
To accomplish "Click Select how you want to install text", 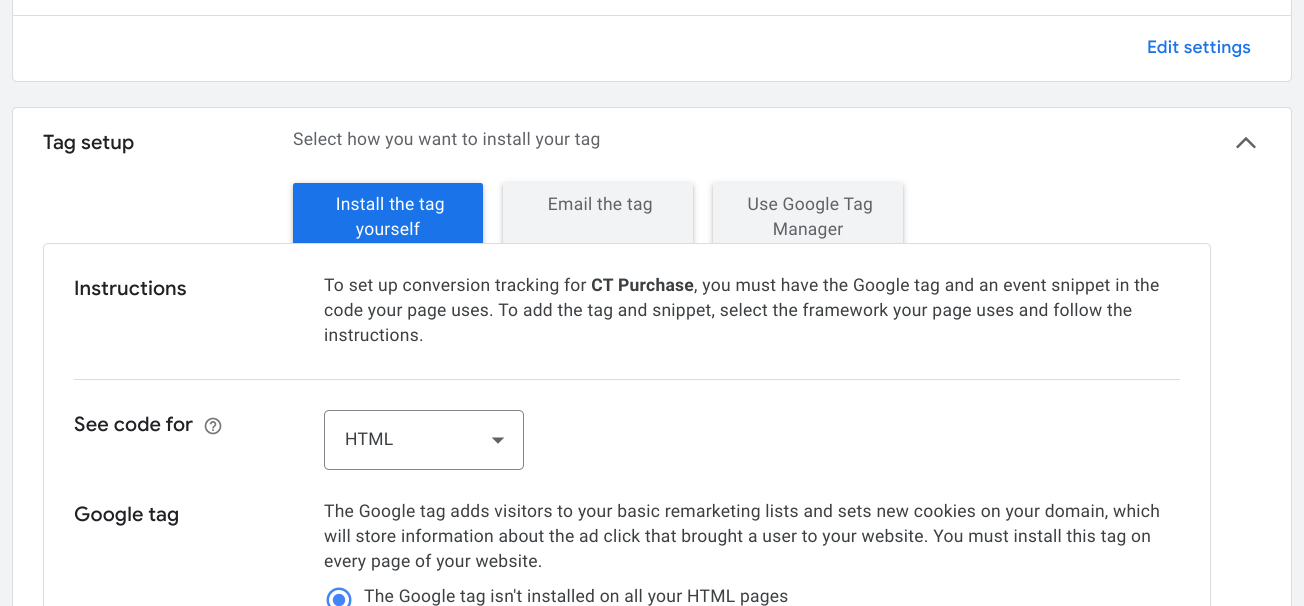I will pos(446,140).
